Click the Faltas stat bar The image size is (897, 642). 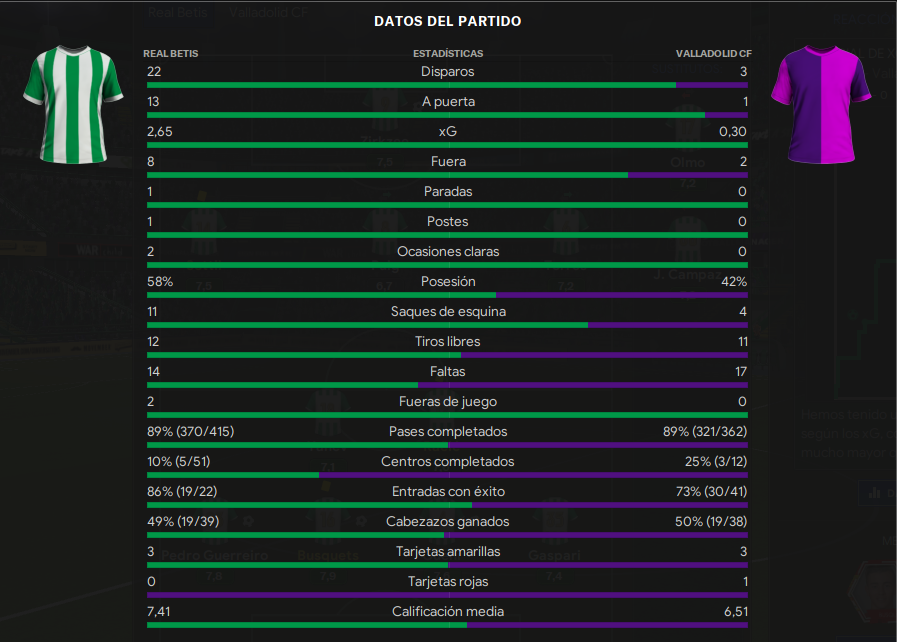[x=447, y=385]
